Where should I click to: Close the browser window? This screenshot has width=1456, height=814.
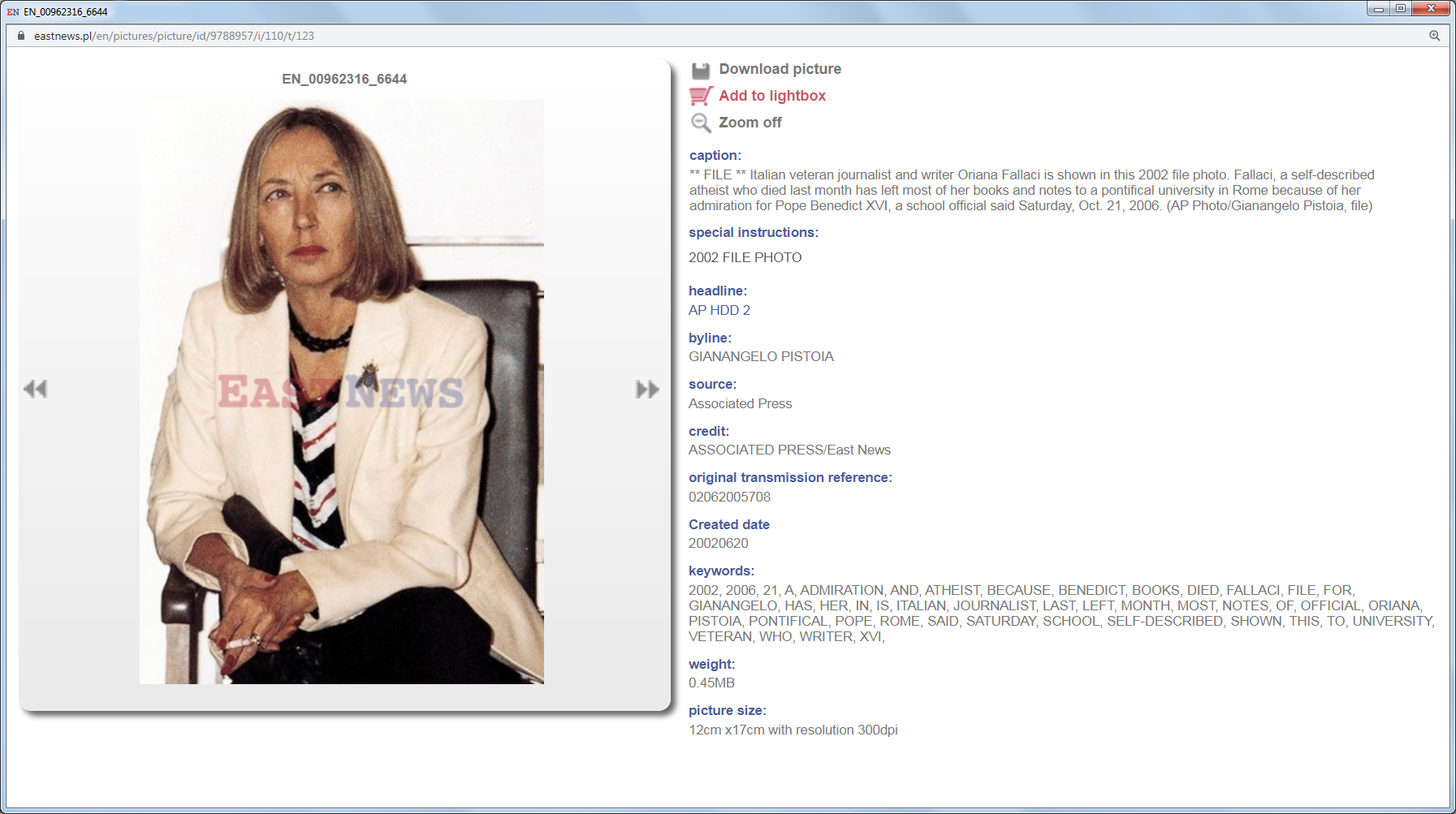(1431, 9)
